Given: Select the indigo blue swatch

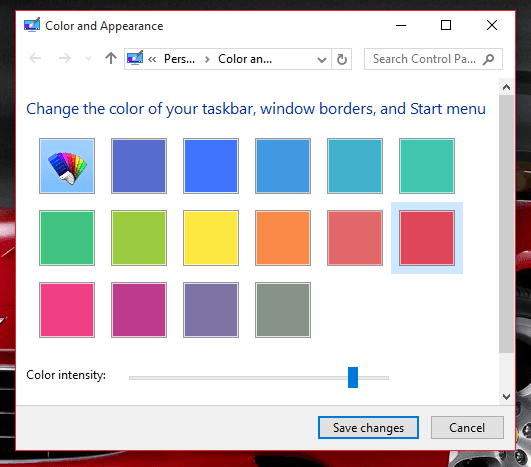Looking at the screenshot, I should 139,166.
